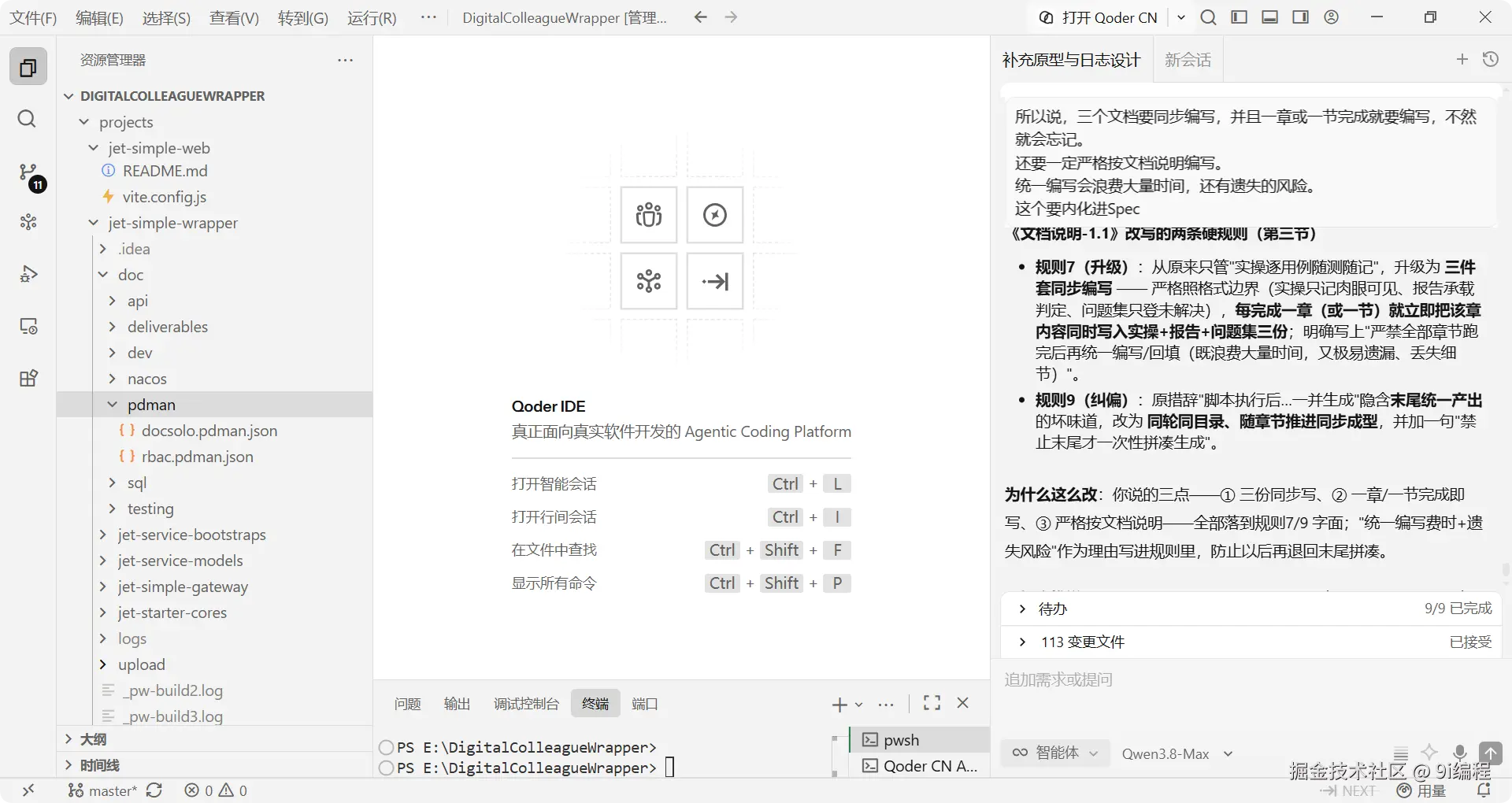Open the 文件(F) menu
The image size is (1512, 803).
[x=33, y=17]
